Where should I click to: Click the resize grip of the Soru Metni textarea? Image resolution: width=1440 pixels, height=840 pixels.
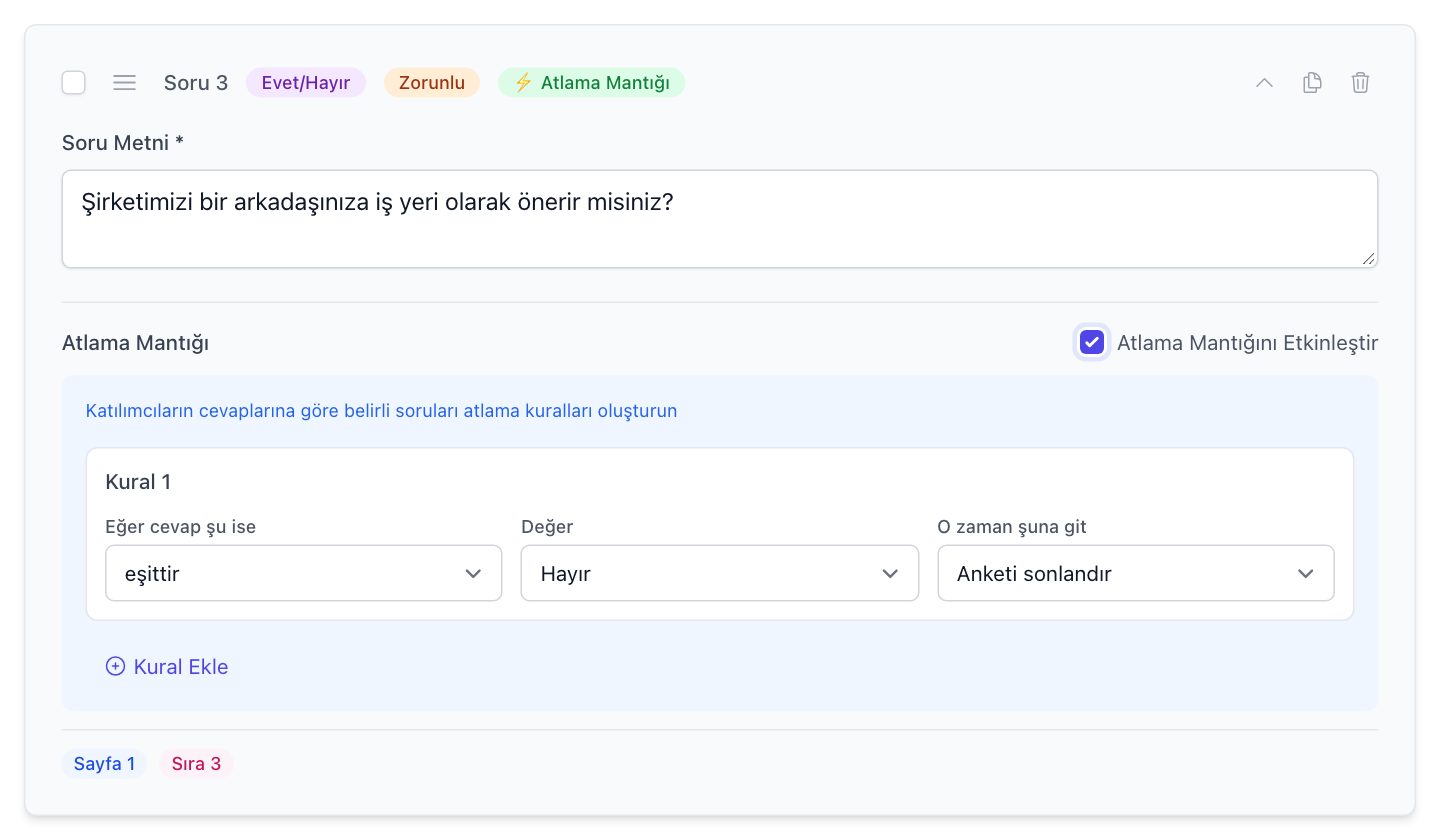pyautogui.click(x=1368, y=258)
